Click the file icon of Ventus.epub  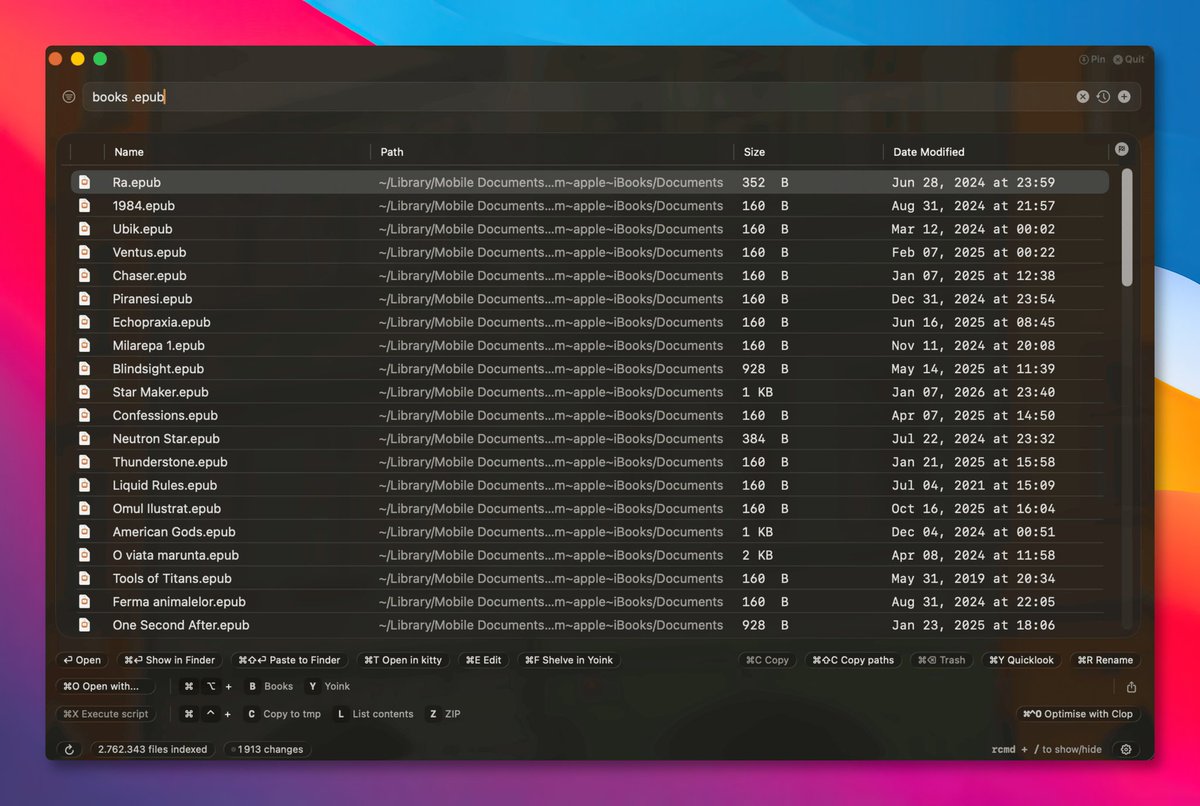point(85,252)
